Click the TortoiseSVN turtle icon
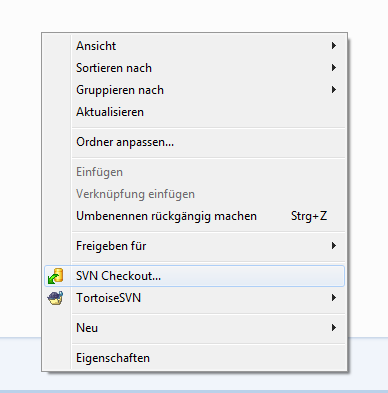 pyautogui.click(x=55, y=298)
